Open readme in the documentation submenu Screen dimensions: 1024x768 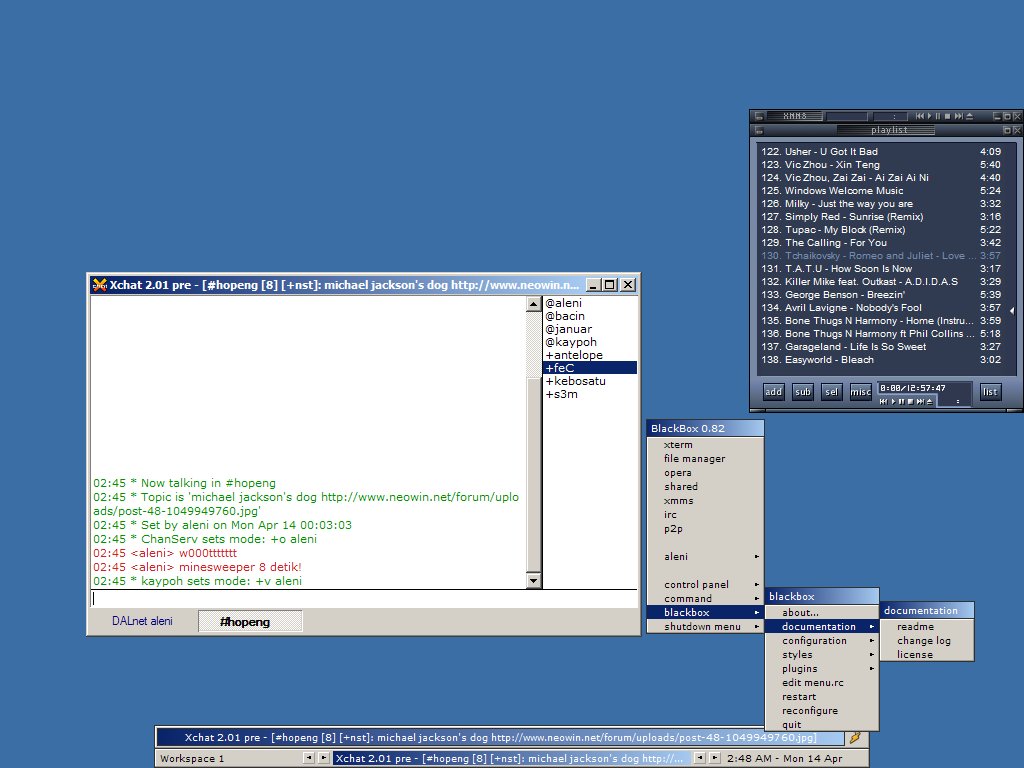(927, 626)
